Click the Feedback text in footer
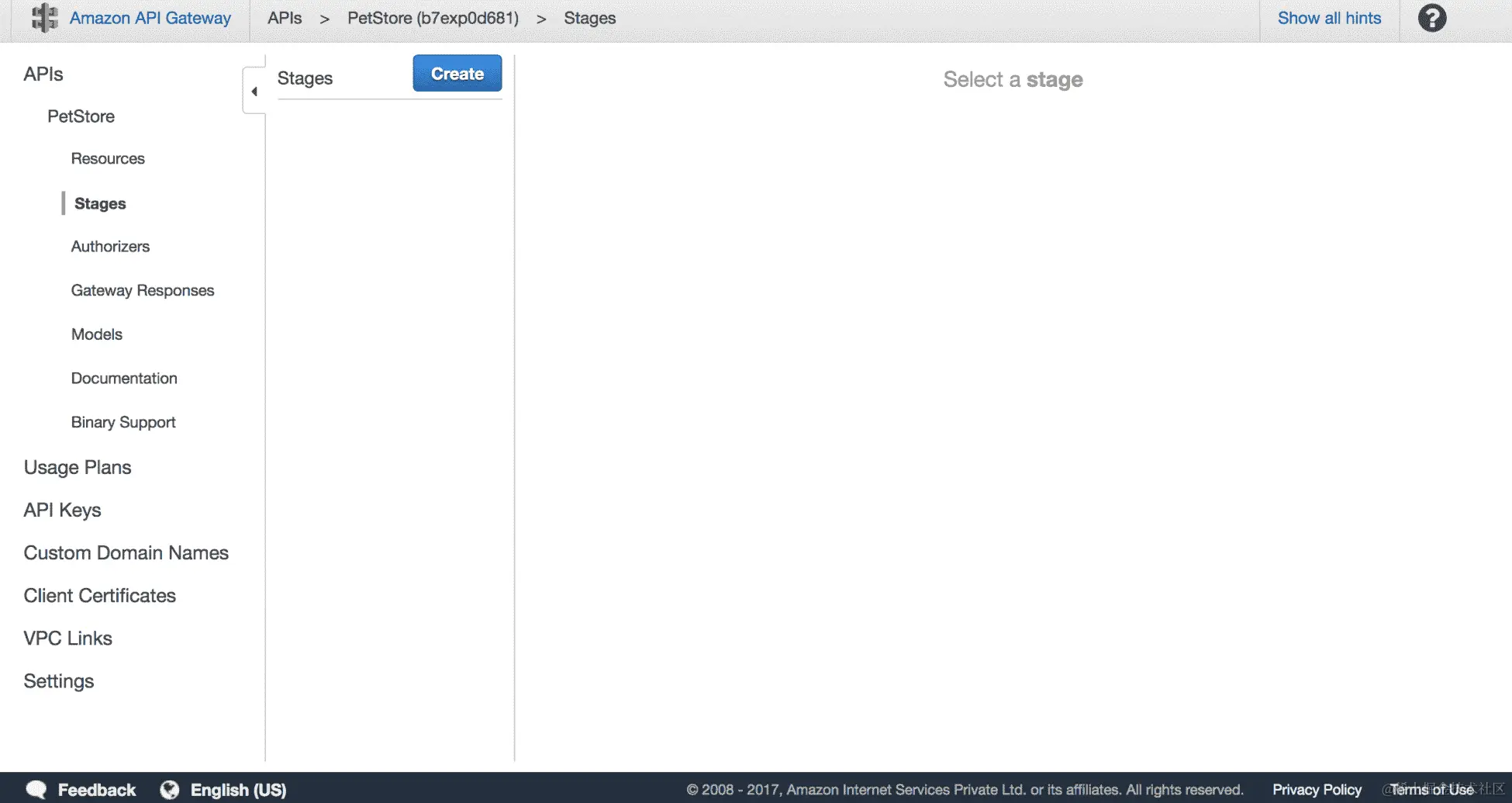 [x=97, y=790]
